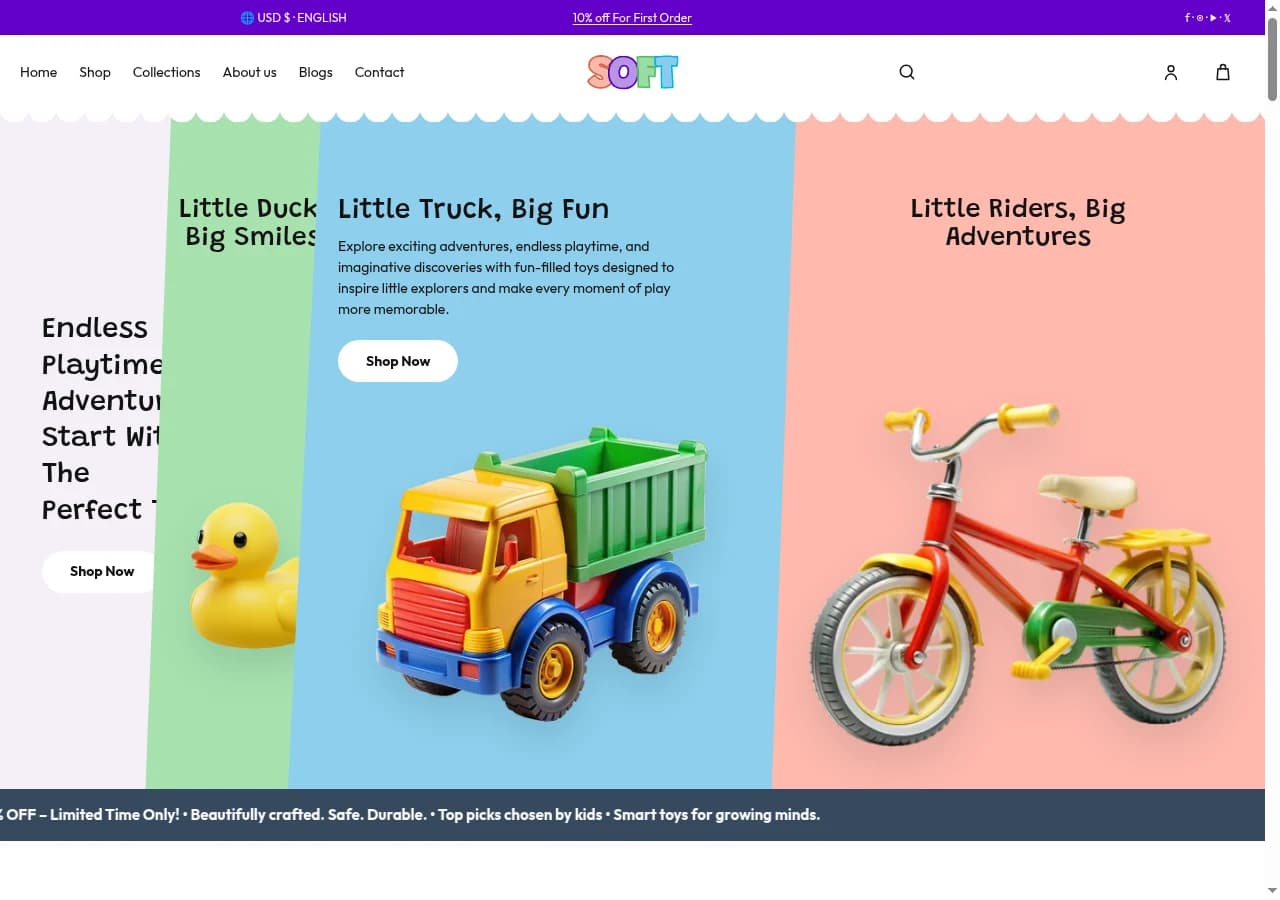Viewport: 1280px width, 900px height.
Task: Select the red kids bicycle image
Action: tap(1018, 574)
